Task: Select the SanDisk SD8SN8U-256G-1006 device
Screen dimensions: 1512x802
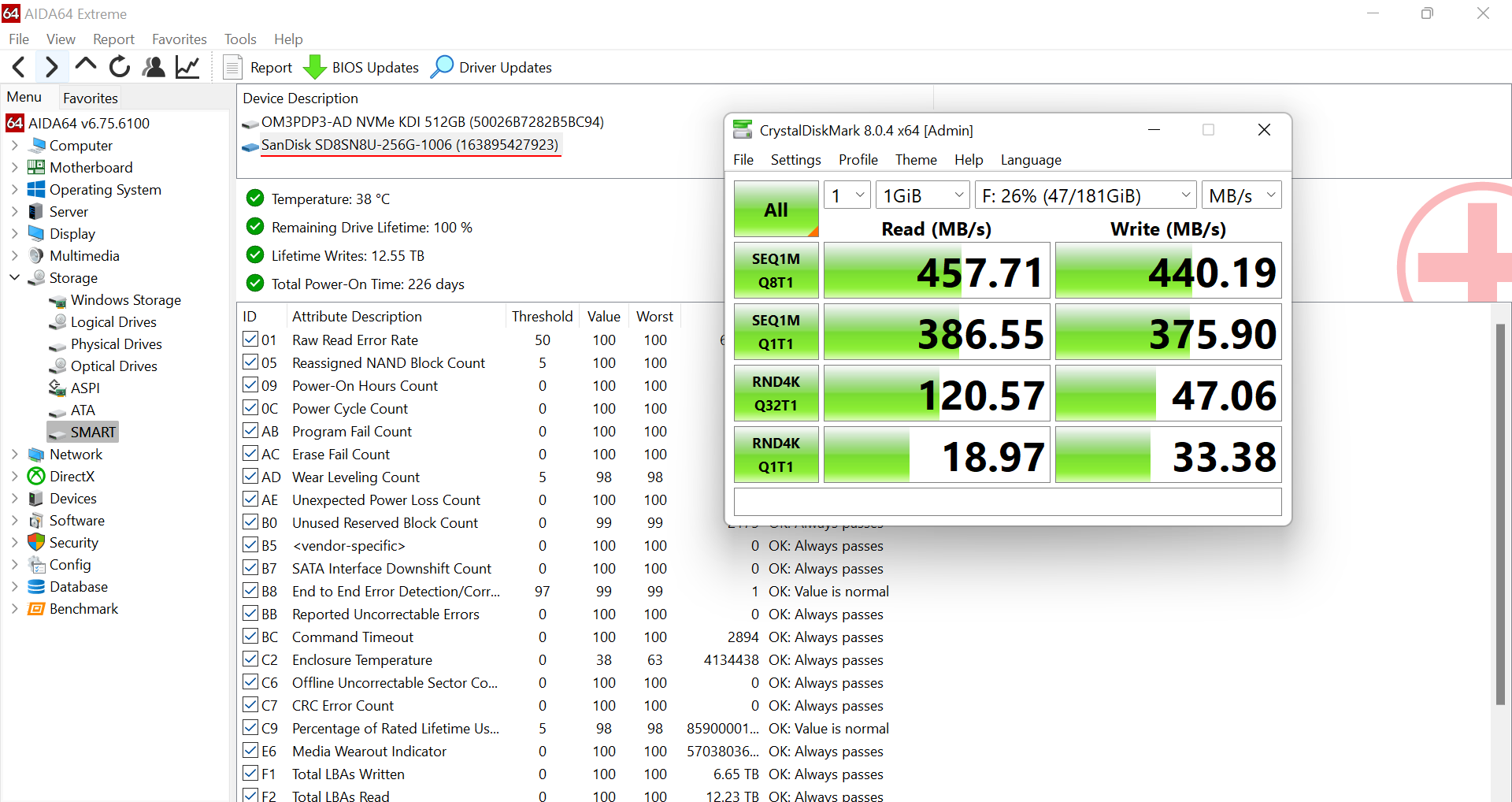Action: click(x=409, y=145)
